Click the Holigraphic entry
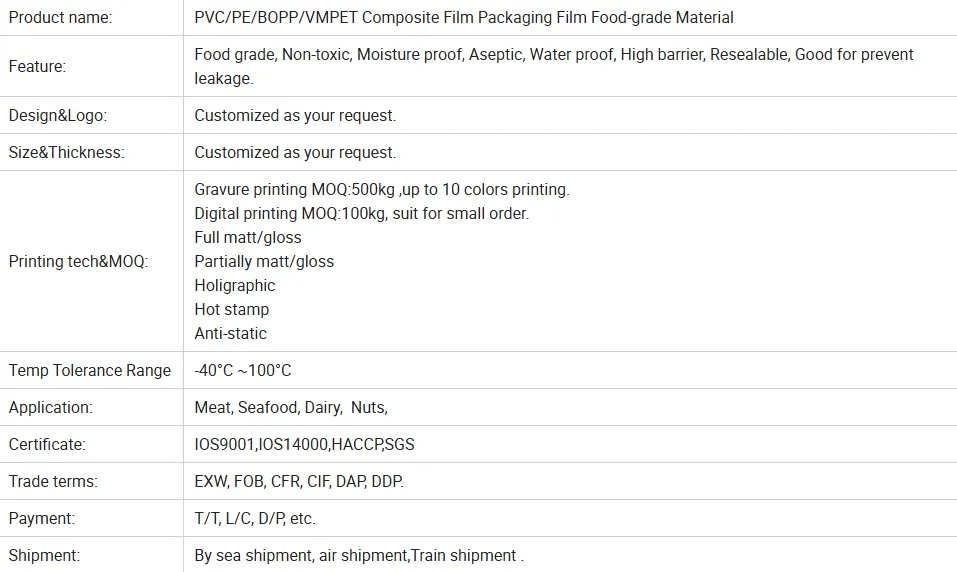Viewport: 957px width, 572px height. (235, 285)
